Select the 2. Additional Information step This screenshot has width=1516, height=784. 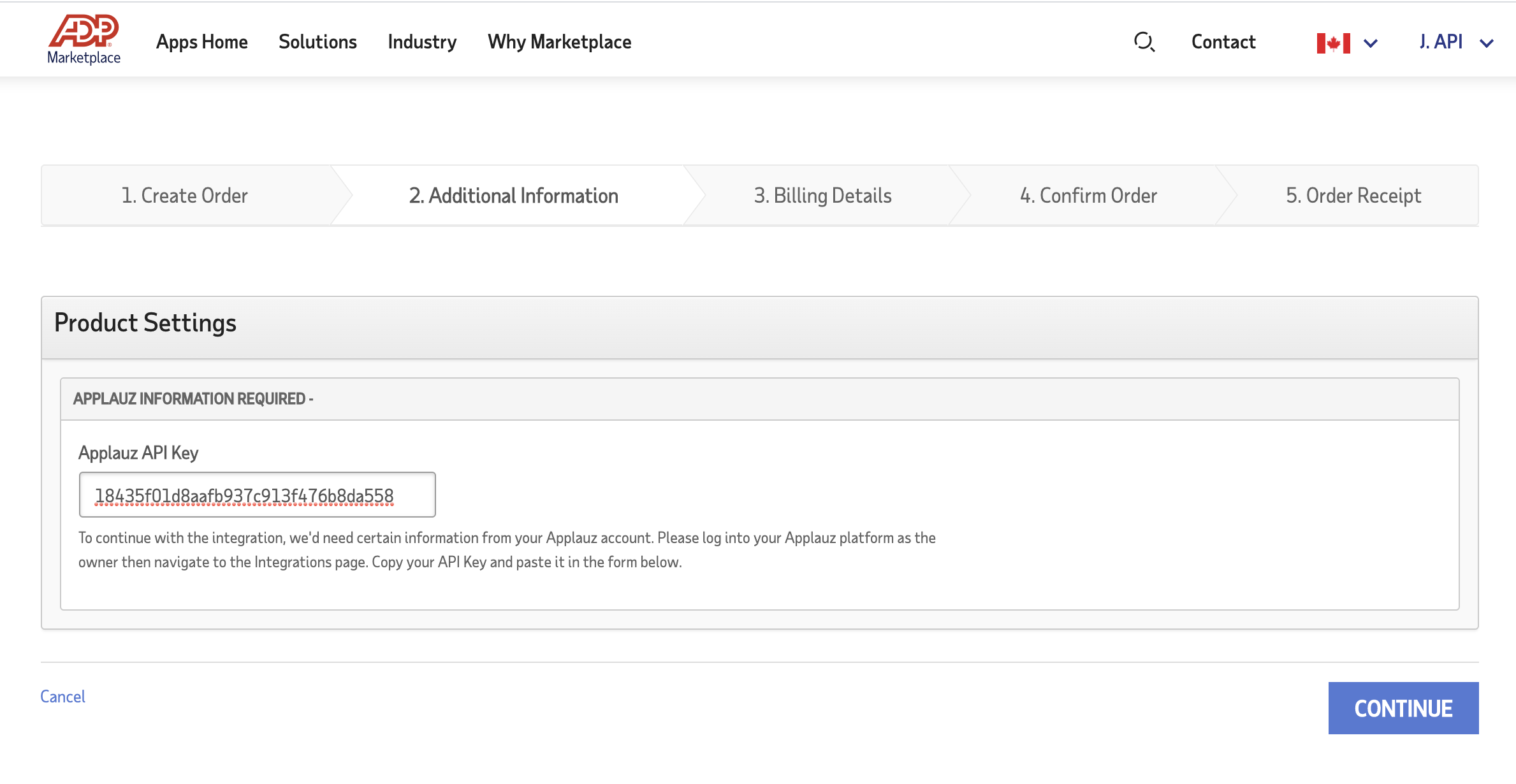[513, 196]
